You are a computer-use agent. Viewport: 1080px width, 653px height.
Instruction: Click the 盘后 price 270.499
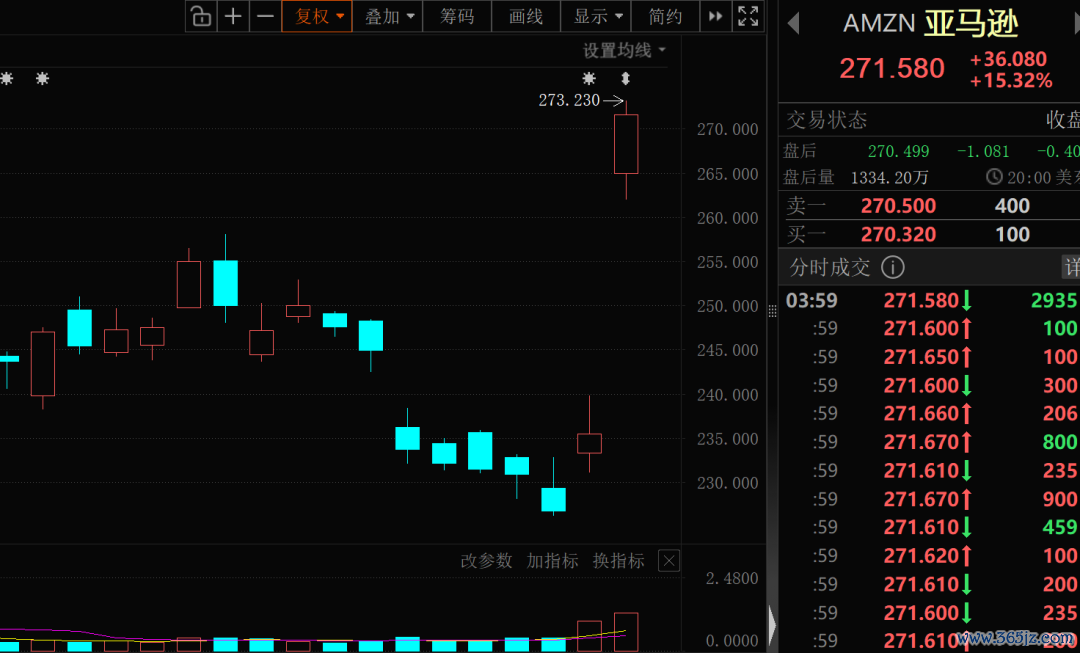[x=898, y=151]
